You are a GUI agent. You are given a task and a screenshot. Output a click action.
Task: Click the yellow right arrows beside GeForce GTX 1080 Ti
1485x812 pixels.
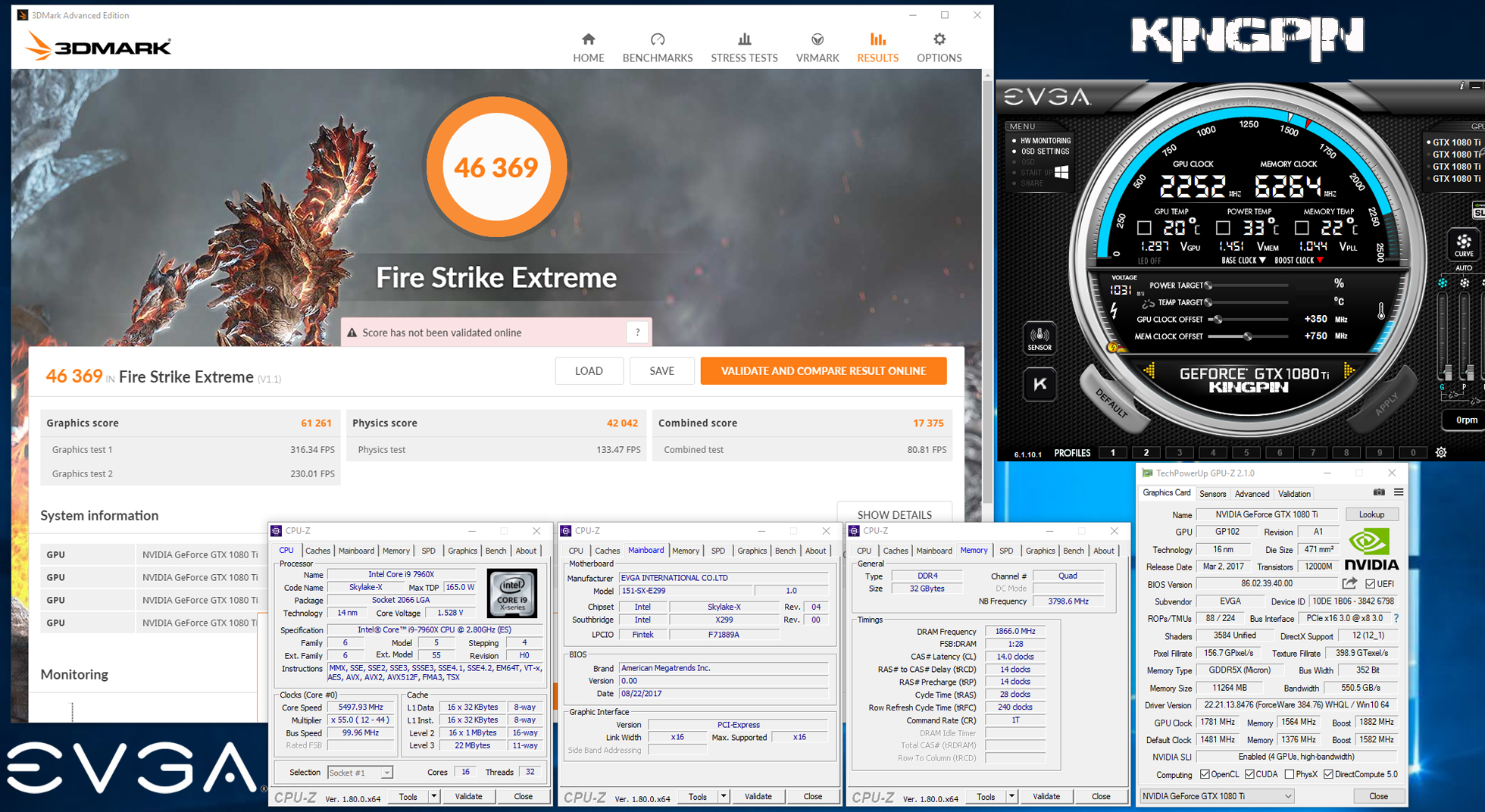1349,370
